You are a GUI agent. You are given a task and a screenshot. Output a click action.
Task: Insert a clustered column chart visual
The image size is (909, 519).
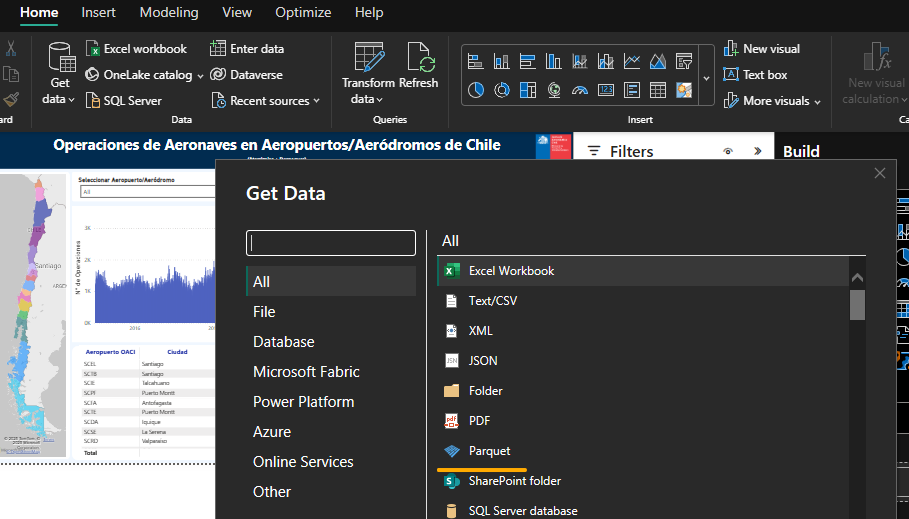pyautogui.click(x=554, y=61)
